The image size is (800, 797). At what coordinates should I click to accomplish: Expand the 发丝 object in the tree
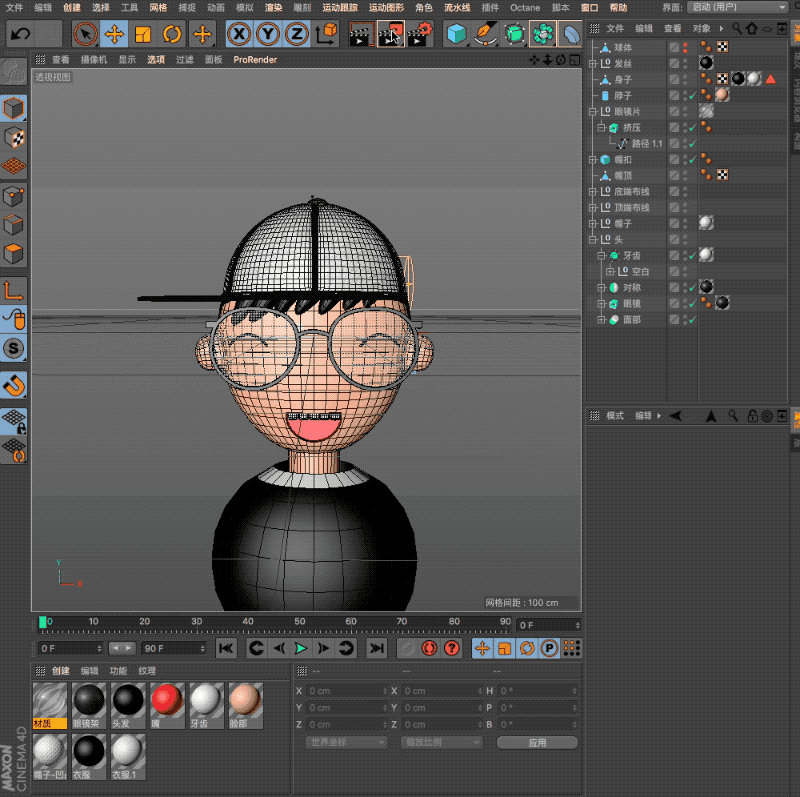(592, 64)
